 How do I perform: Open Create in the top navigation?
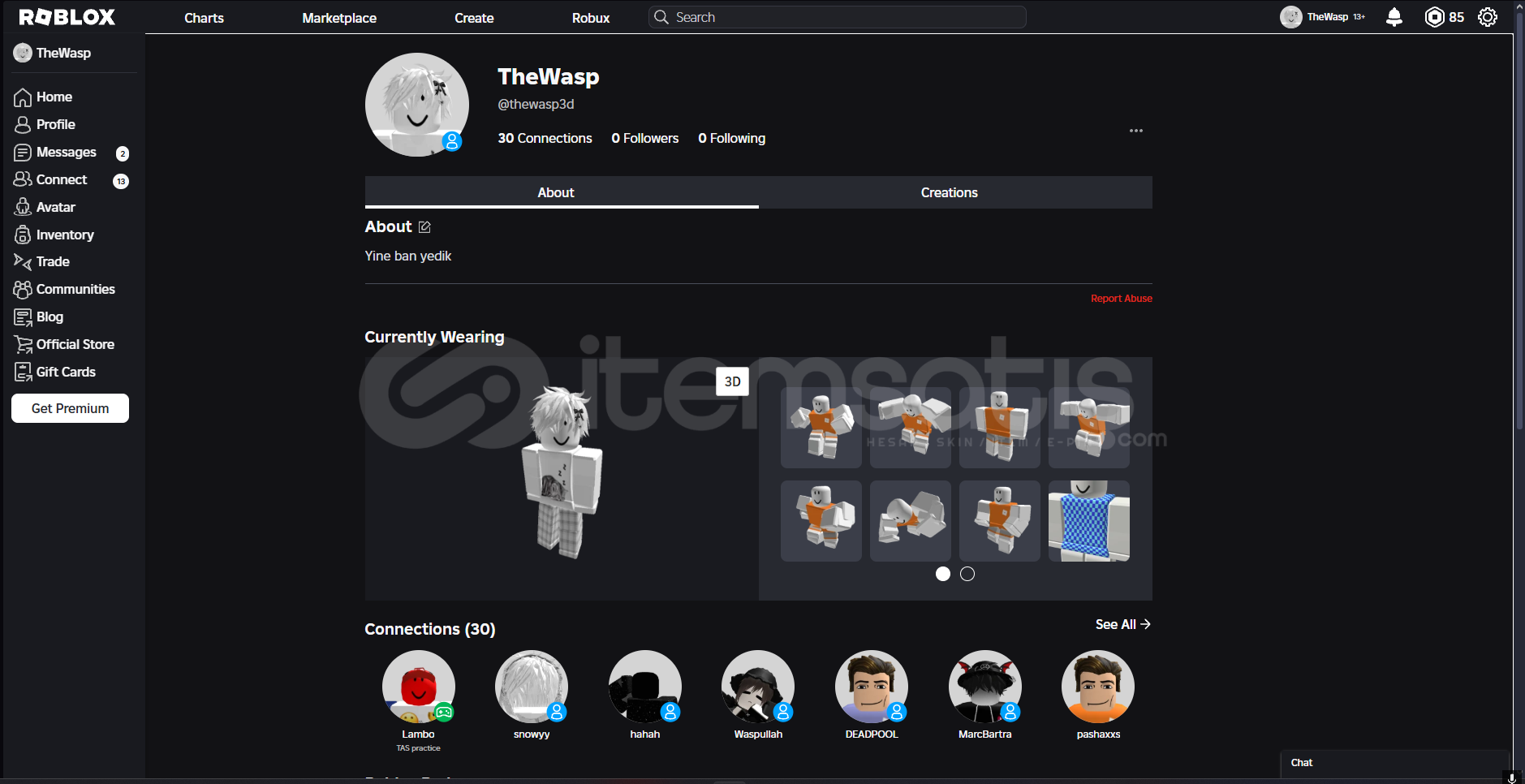pos(474,18)
